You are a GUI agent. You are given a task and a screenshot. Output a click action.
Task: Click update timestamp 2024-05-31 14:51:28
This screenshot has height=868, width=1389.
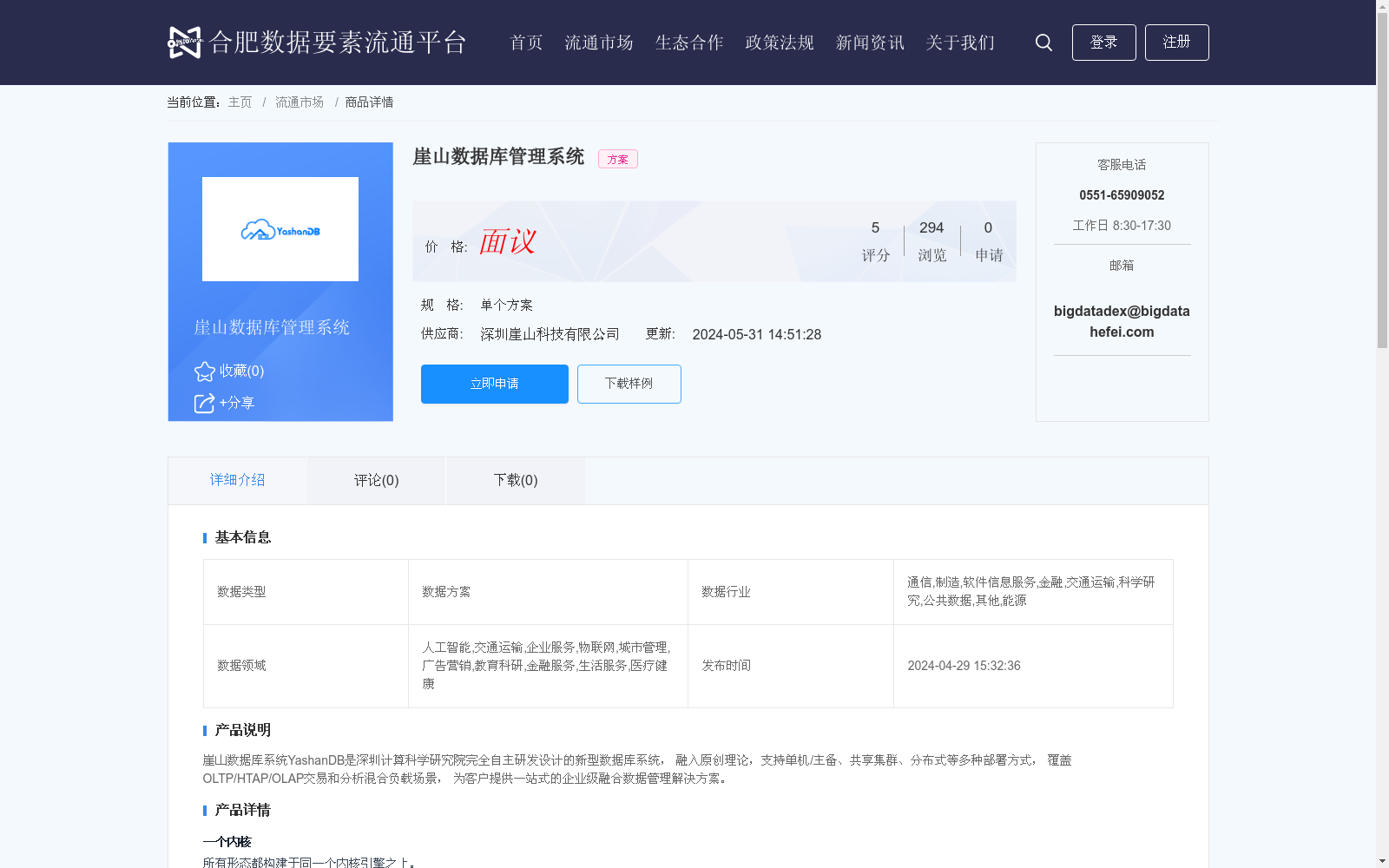pos(757,334)
